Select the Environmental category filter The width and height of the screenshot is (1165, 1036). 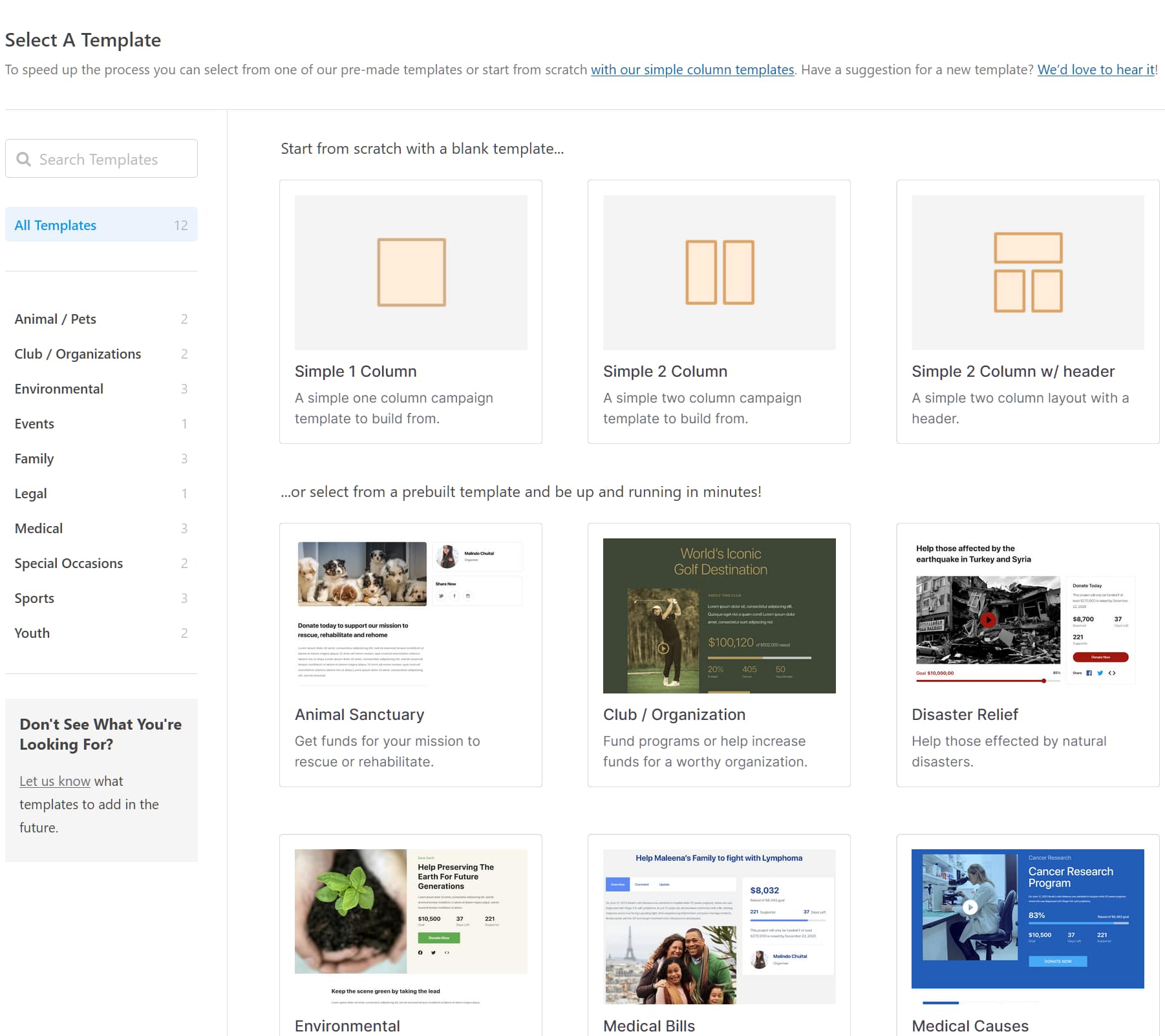pos(59,388)
